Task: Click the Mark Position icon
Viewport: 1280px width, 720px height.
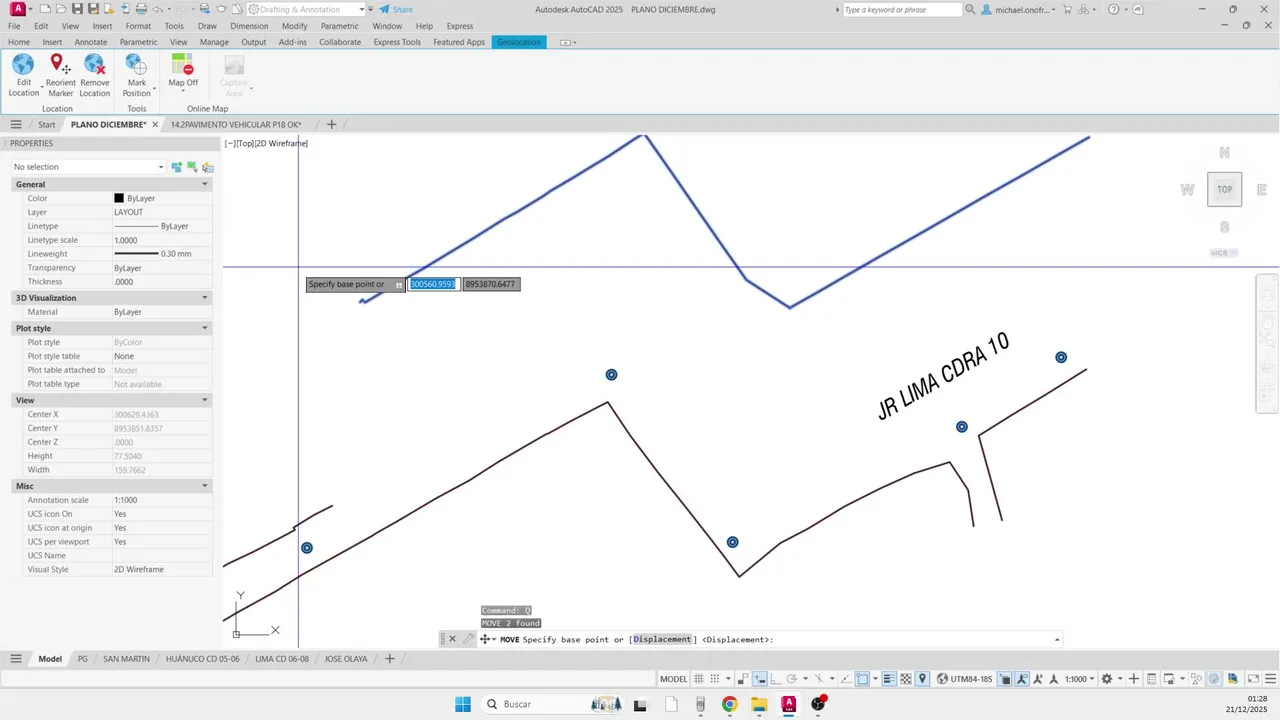Action: coord(136,64)
